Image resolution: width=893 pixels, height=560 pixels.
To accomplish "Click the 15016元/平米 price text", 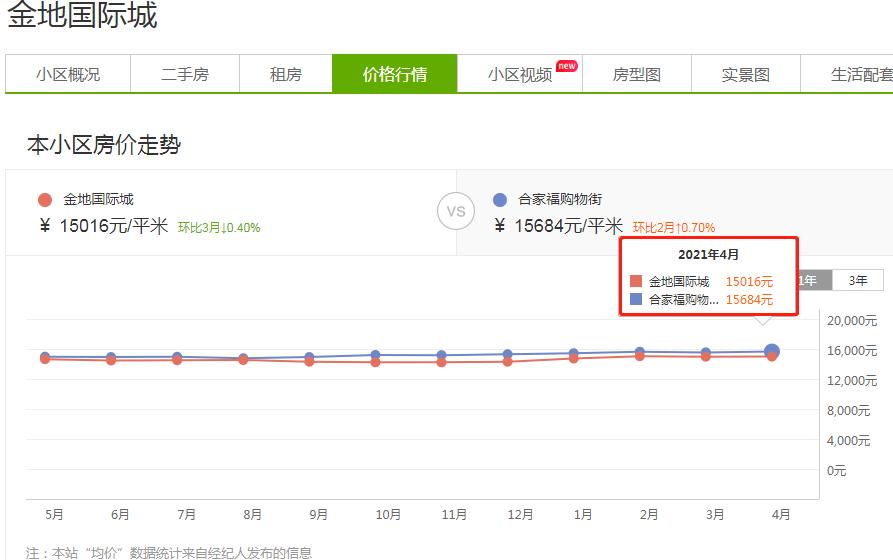I will pyautogui.click(x=114, y=226).
